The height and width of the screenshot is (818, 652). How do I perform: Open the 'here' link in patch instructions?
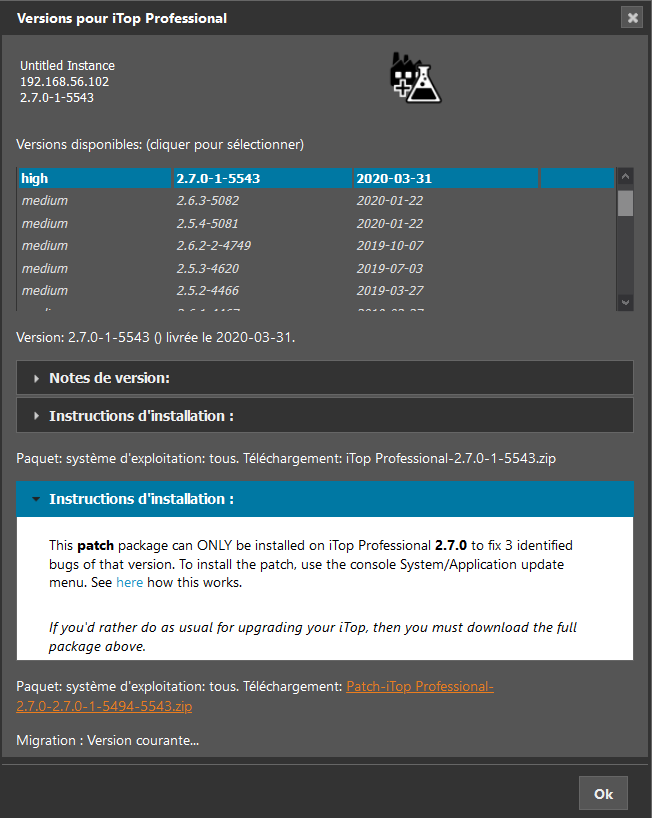(x=130, y=582)
